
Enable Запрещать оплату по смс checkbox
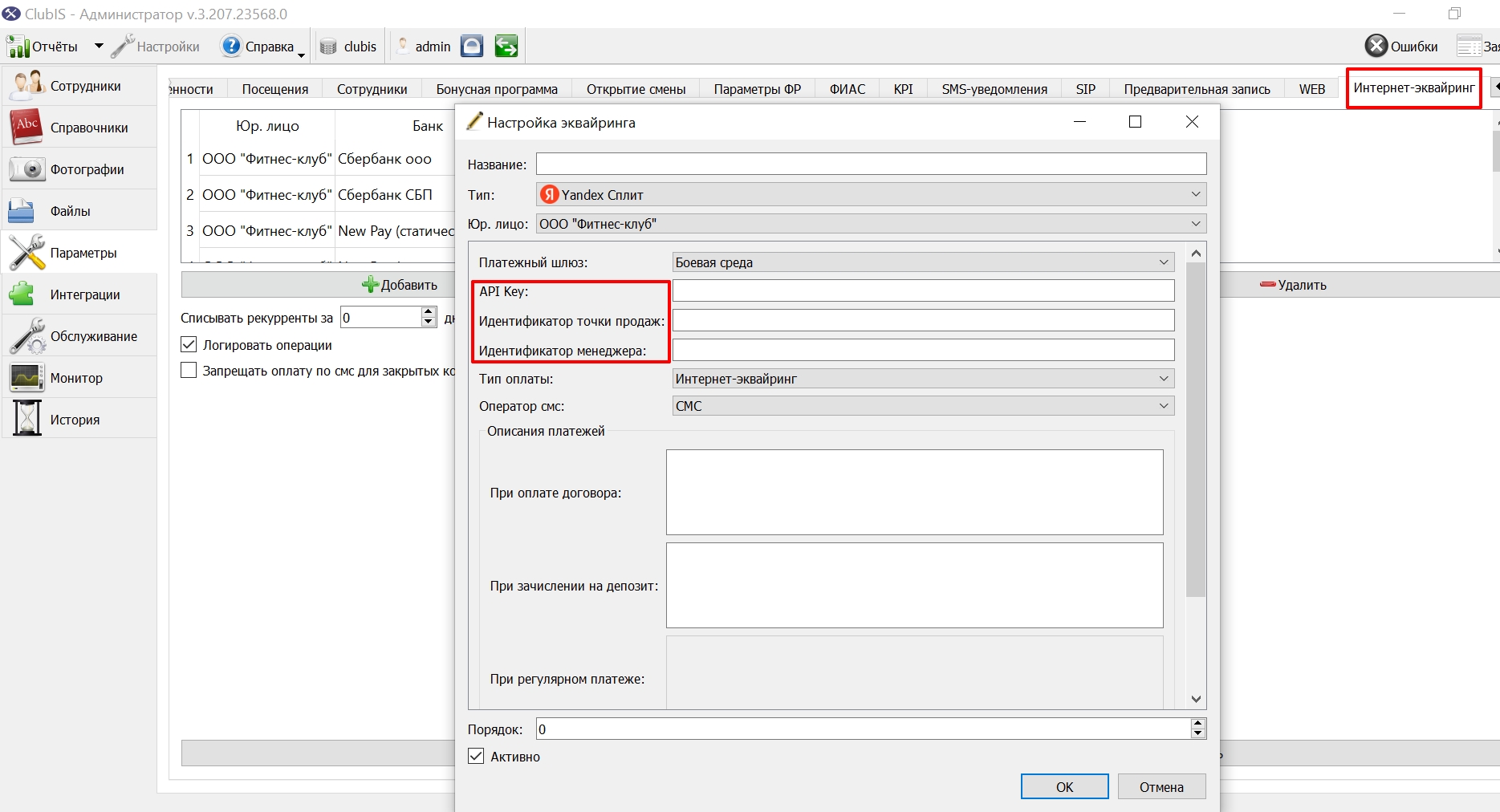coord(189,371)
